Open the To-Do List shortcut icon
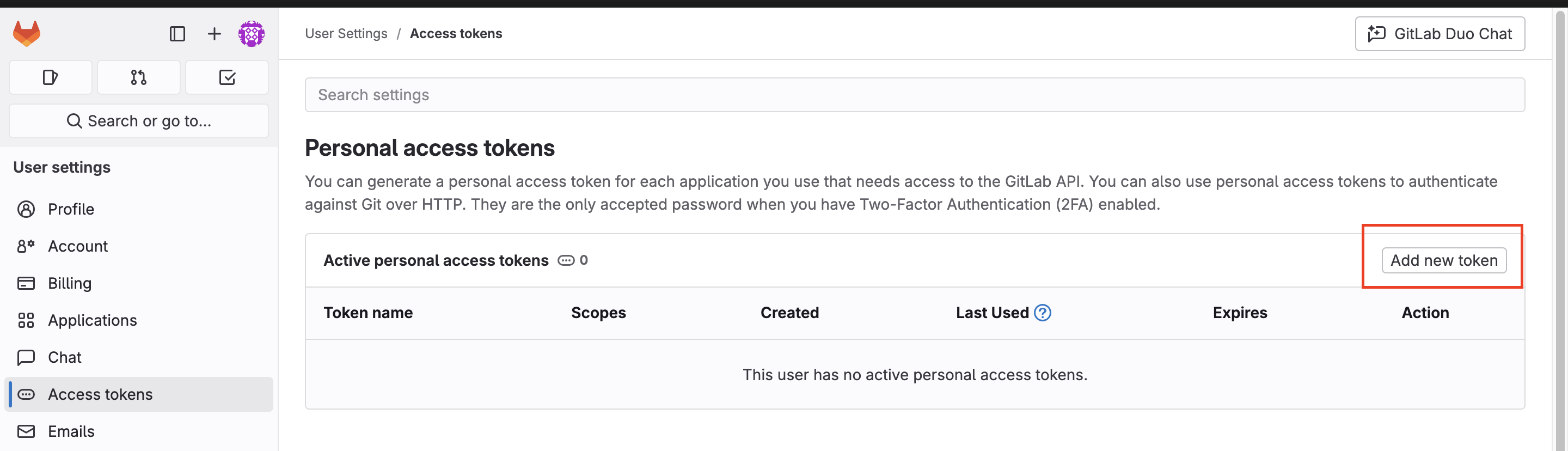The width and height of the screenshot is (1568, 451). coord(226,77)
